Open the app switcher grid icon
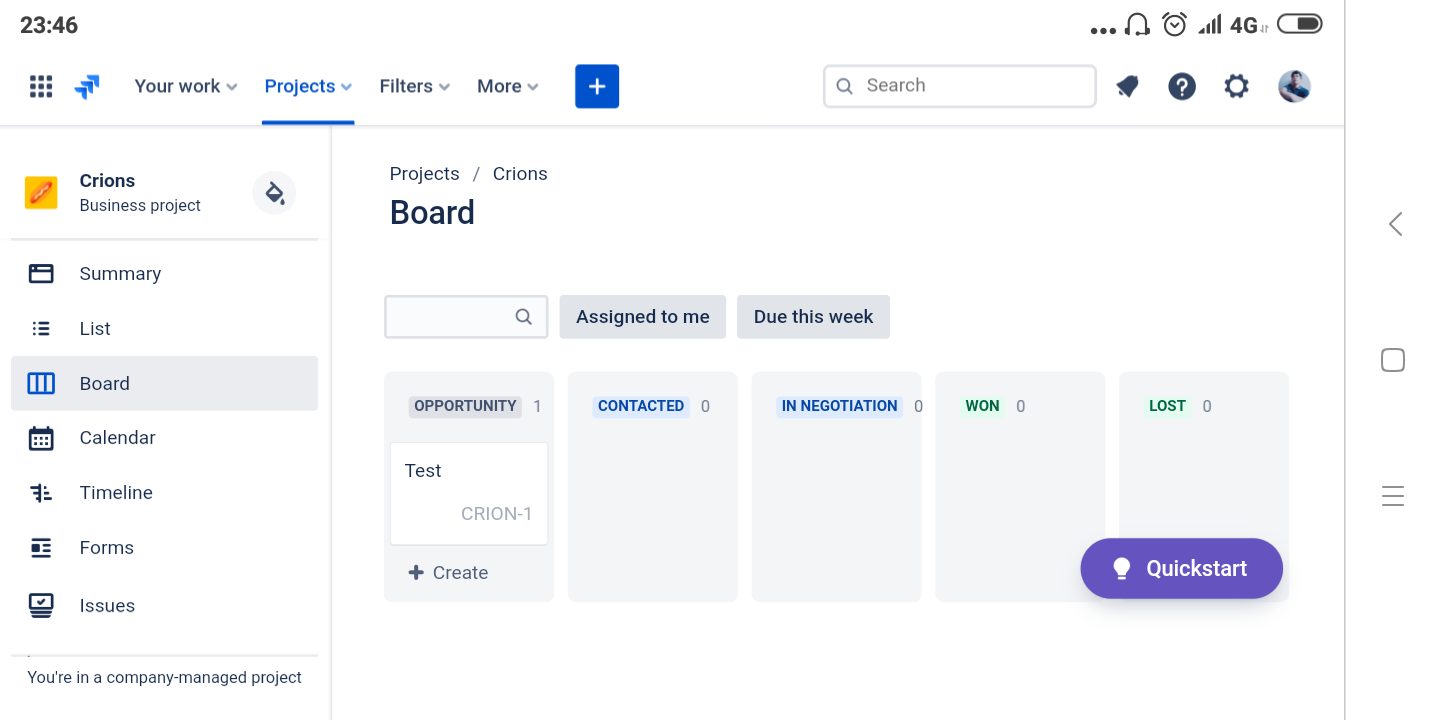The height and width of the screenshot is (720, 1440). coord(41,86)
